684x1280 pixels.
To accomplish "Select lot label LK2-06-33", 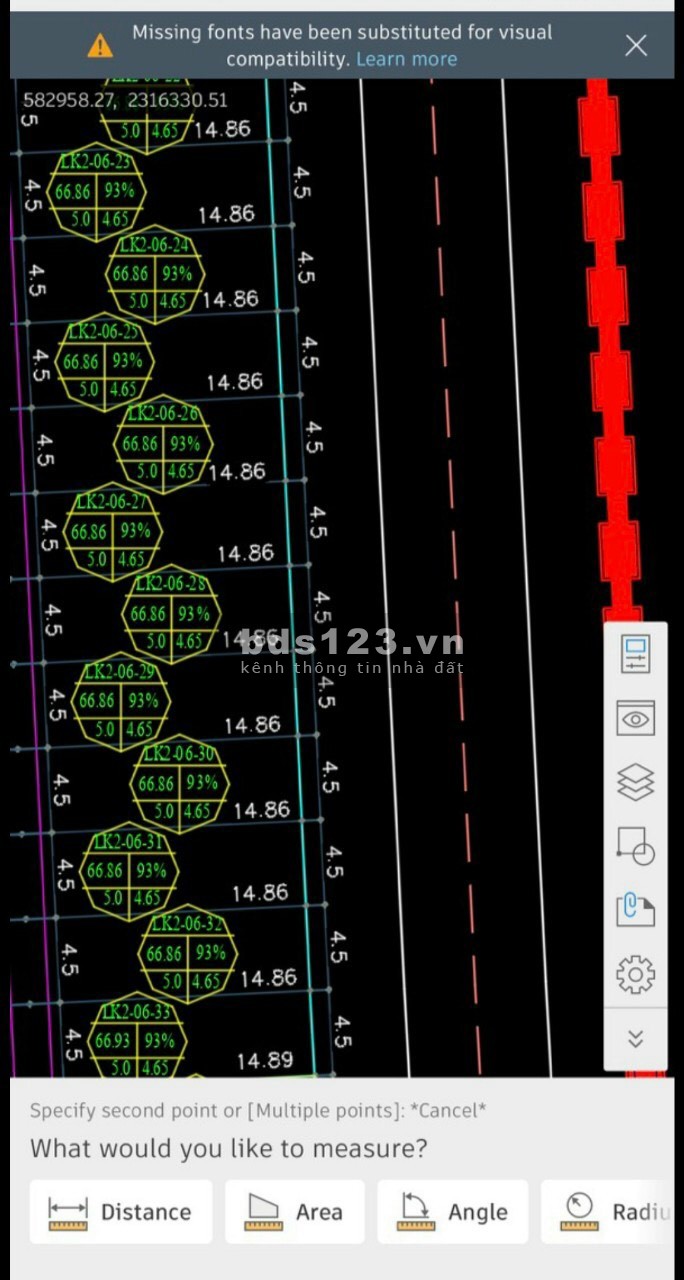I will click(136, 1013).
